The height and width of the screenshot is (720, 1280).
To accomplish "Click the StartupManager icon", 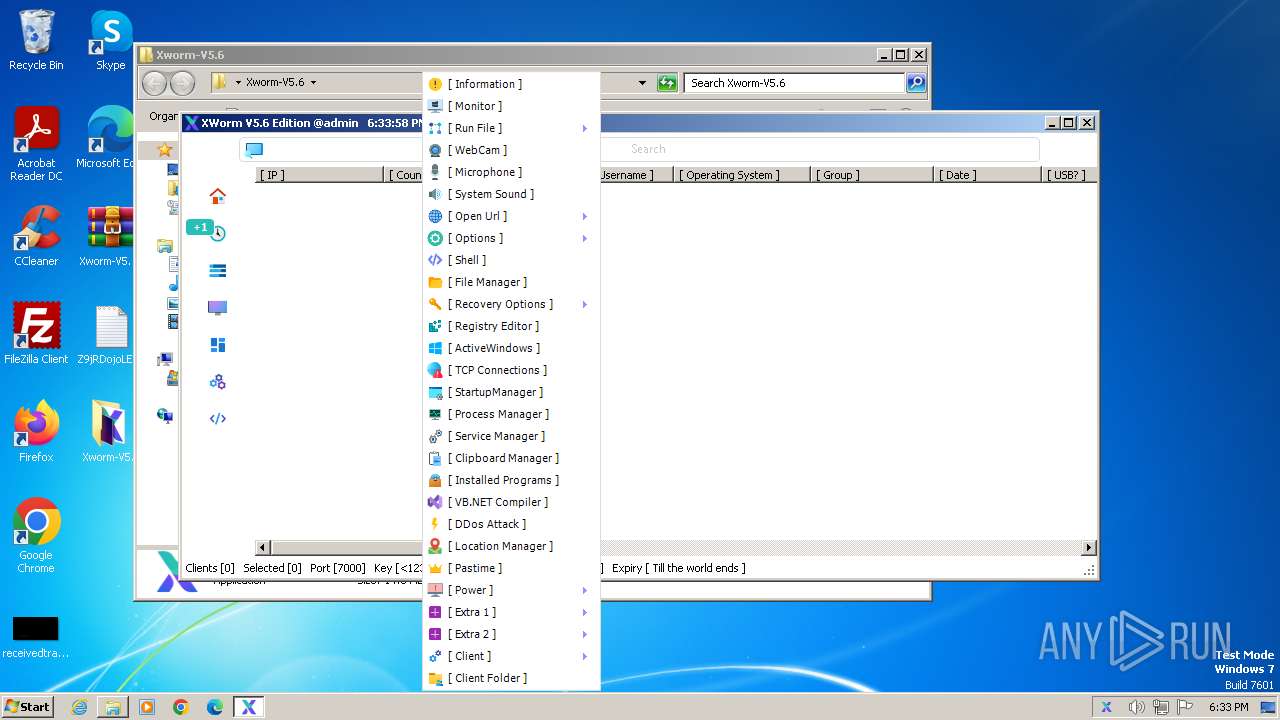I will pyautogui.click(x=435, y=392).
